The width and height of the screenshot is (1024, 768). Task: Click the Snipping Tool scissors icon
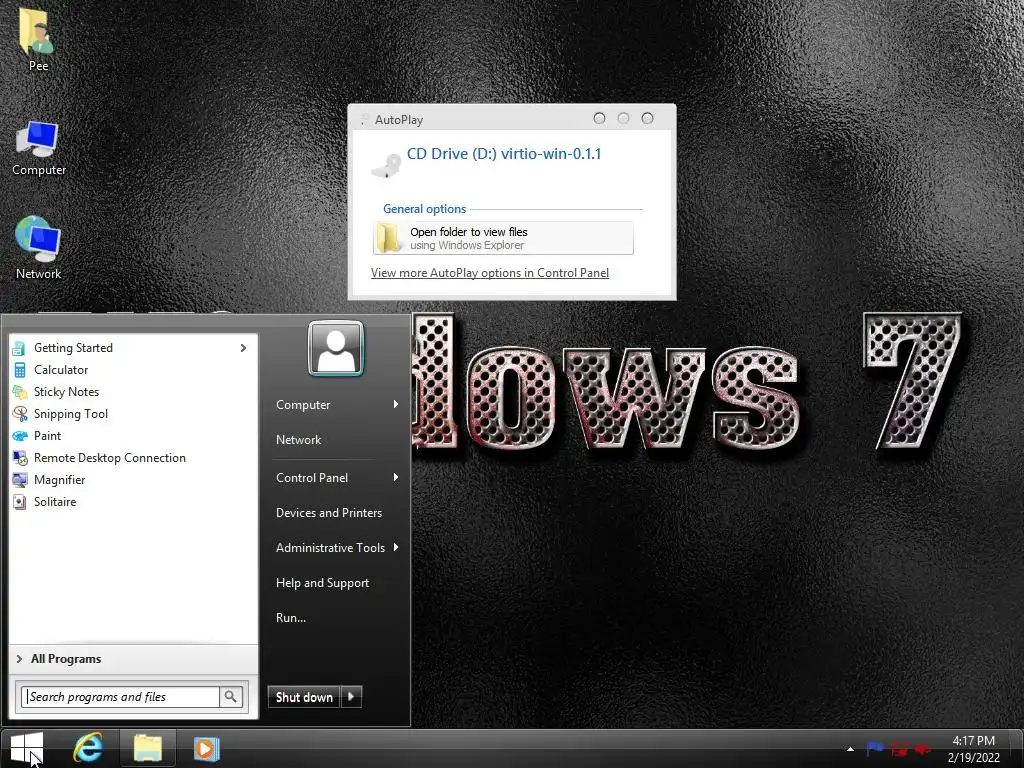[20, 414]
